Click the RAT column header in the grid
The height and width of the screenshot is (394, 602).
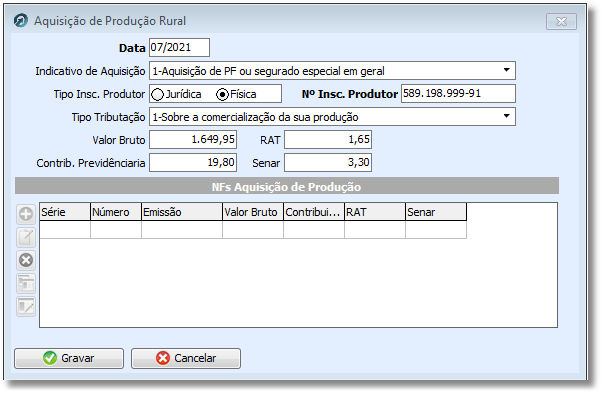(375, 212)
